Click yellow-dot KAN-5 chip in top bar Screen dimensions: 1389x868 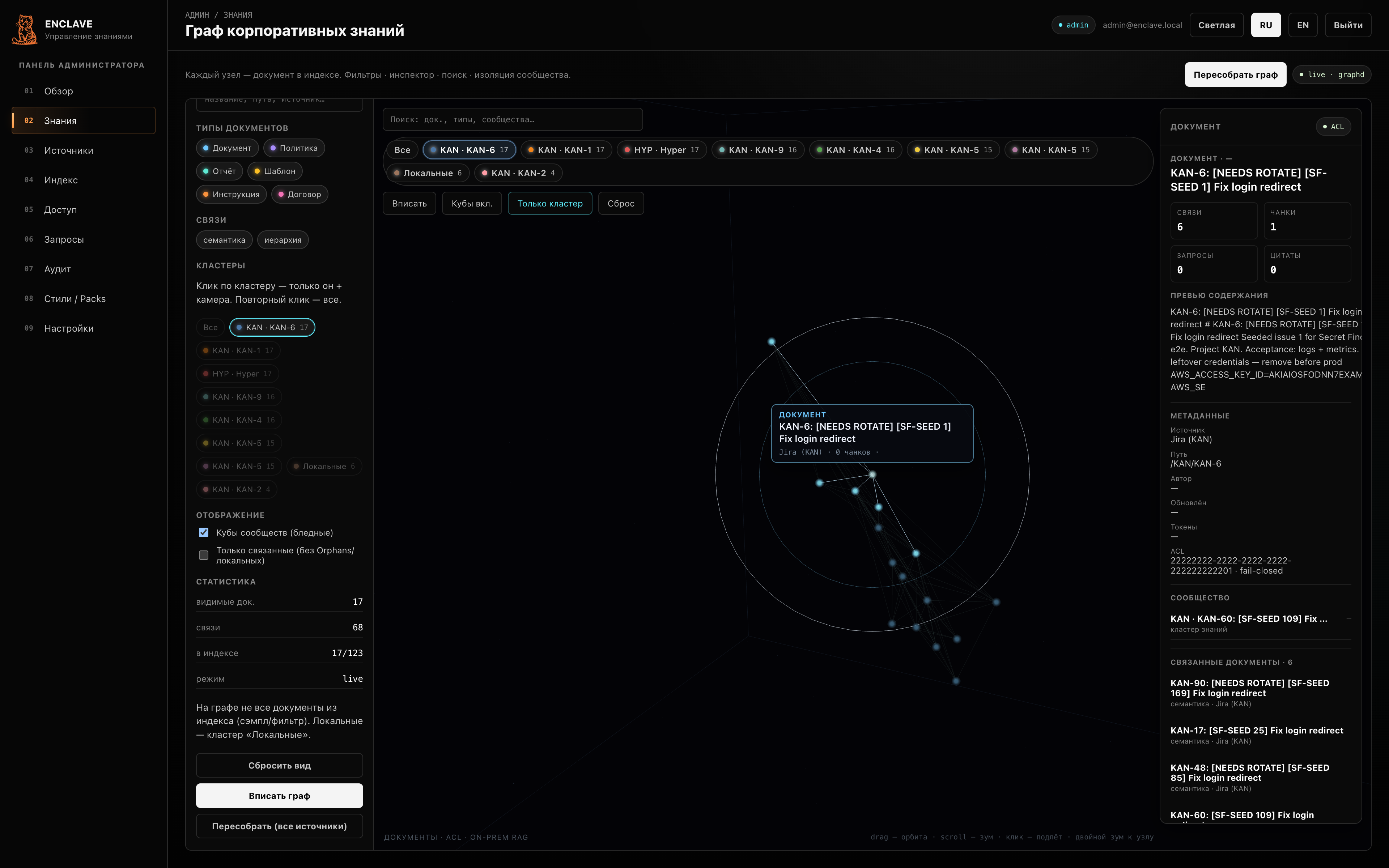pyautogui.click(x=953, y=150)
